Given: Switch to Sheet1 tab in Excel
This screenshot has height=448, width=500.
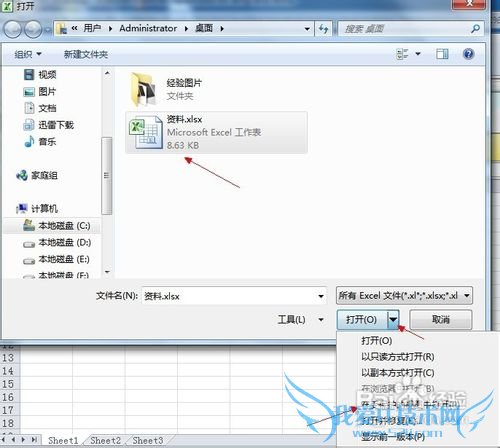Looking at the screenshot, I should pyautogui.click(x=63, y=440).
